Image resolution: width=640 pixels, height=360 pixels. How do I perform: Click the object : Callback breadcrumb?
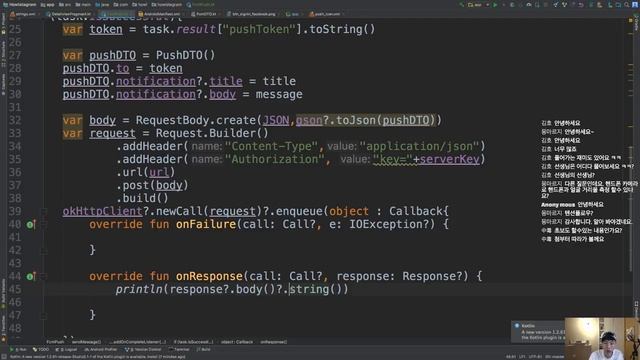(237, 342)
